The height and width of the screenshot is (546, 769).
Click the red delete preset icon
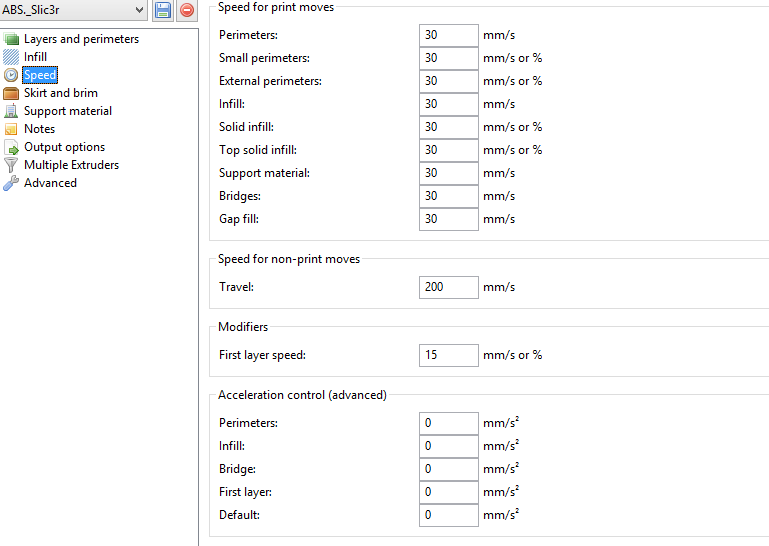pos(186,10)
